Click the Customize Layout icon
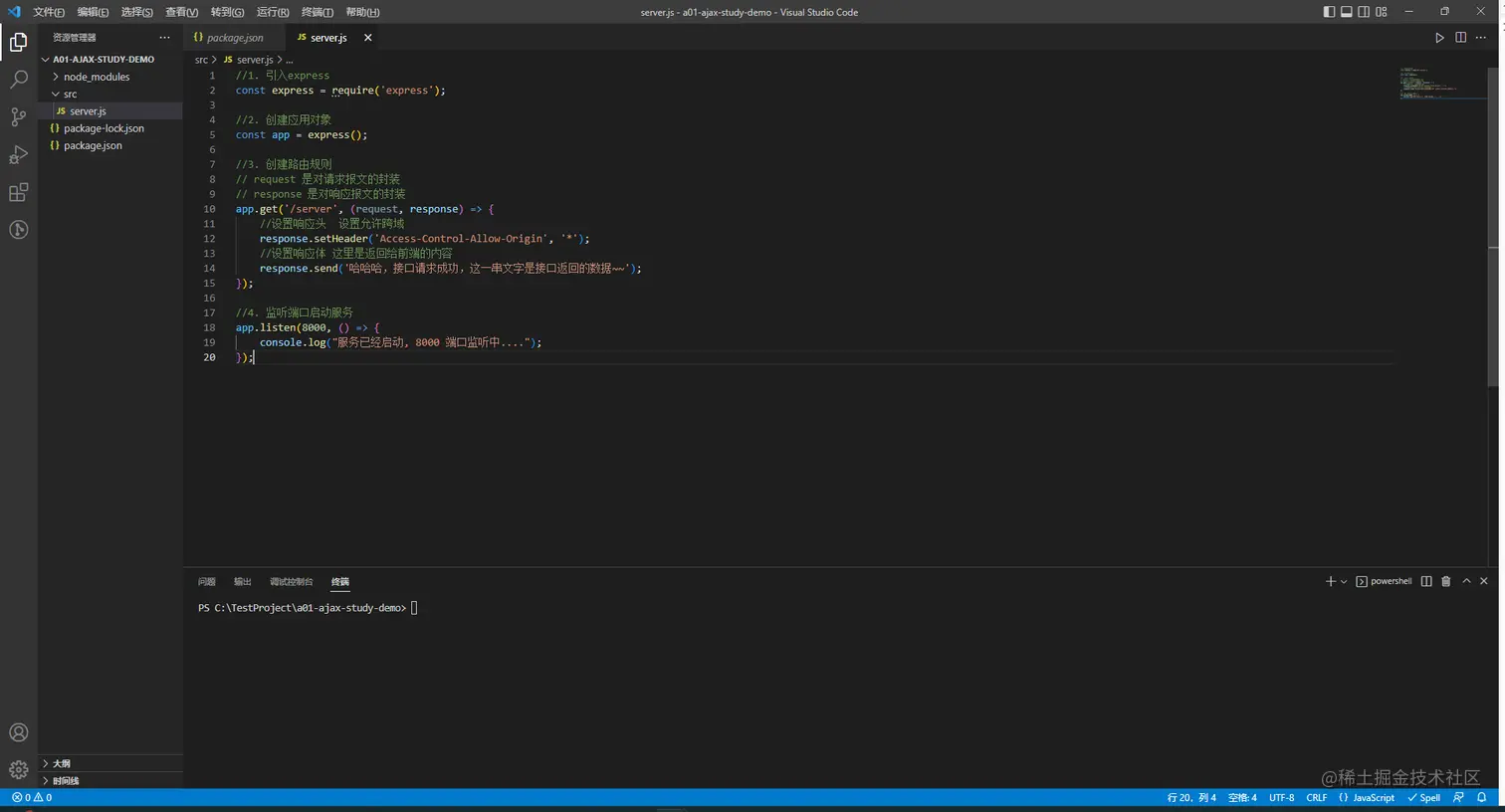This screenshot has width=1505, height=812. 1382,12
